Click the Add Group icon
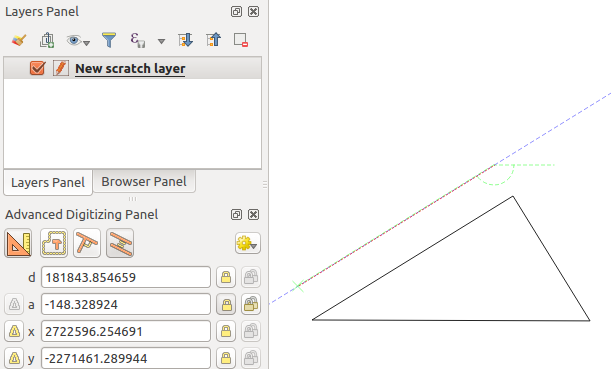Viewport: 611px width, 369px height. [x=47, y=40]
